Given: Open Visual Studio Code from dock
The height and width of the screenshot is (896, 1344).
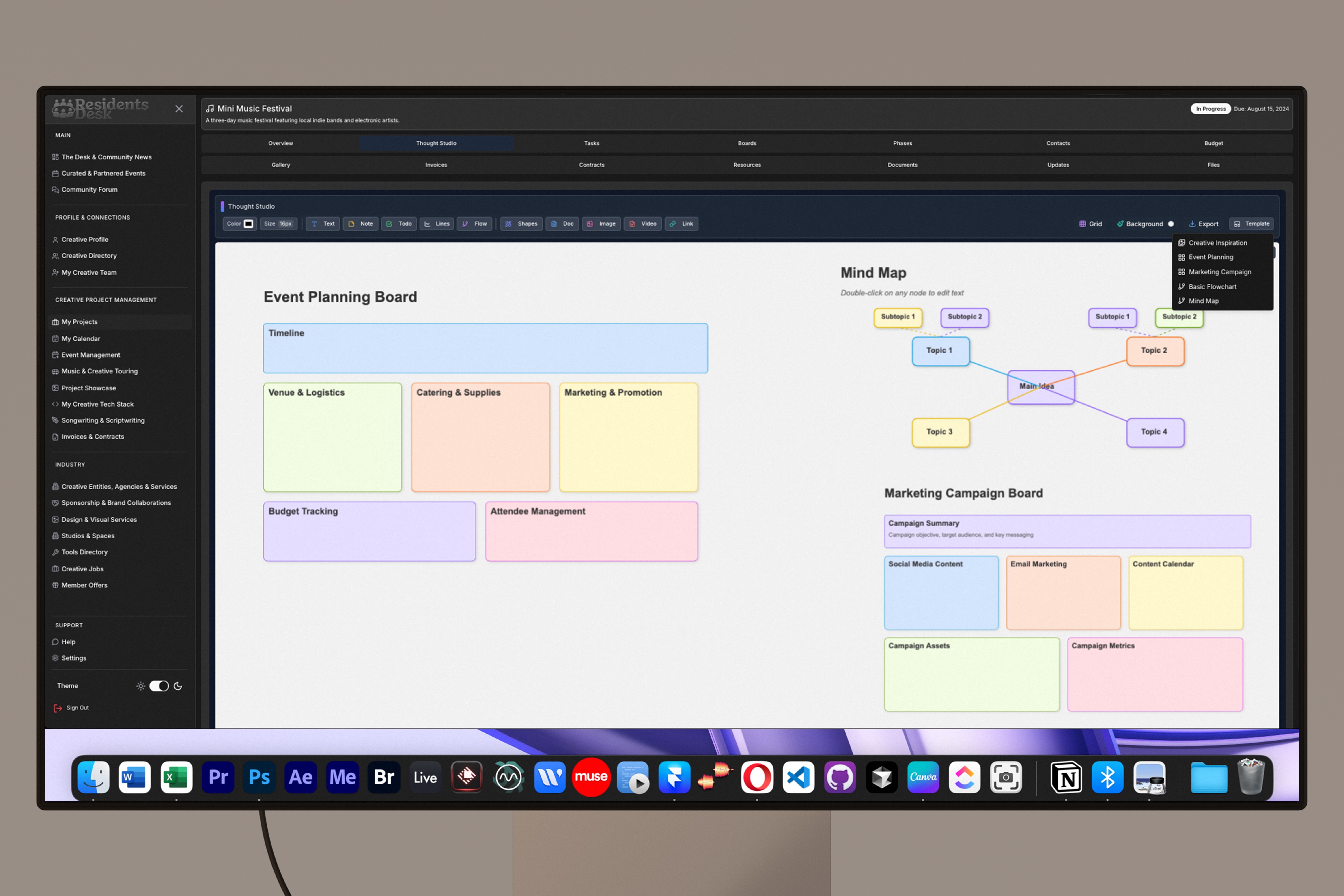Looking at the screenshot, I should click(x=798, y=777).
